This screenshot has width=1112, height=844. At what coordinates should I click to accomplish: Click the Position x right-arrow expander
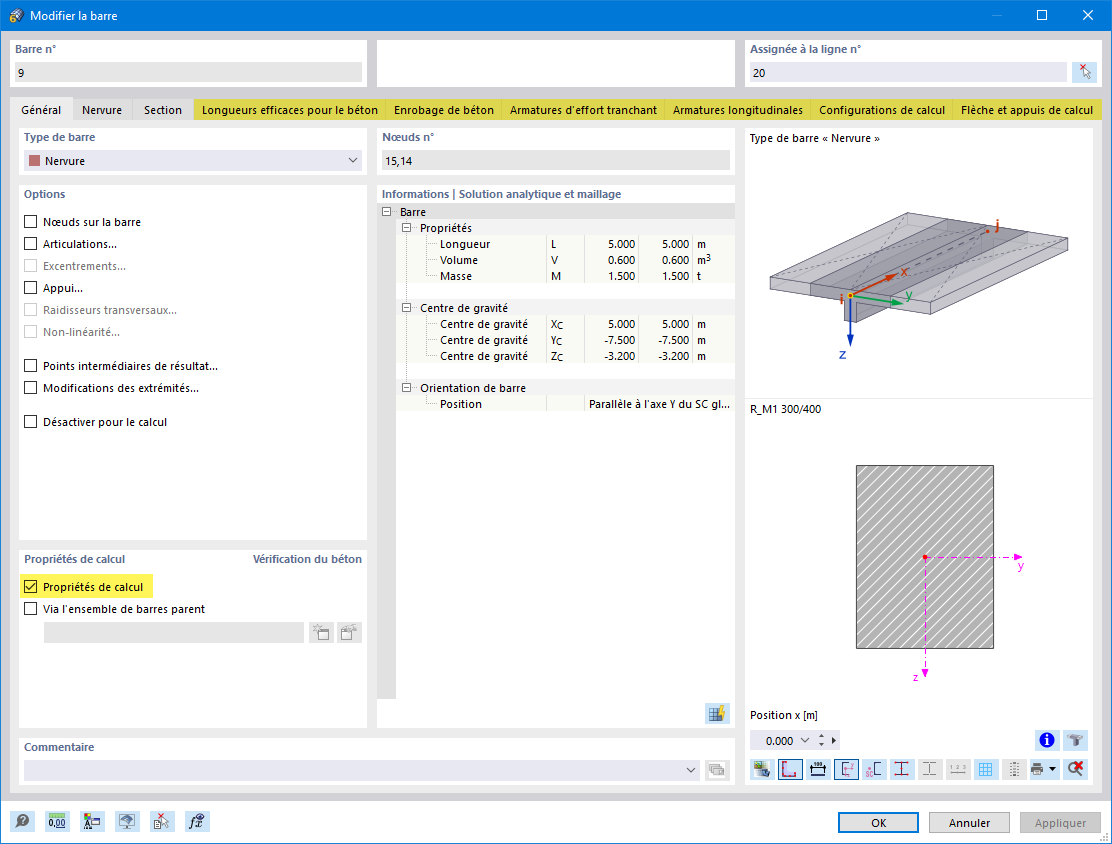tap(834, 740)
